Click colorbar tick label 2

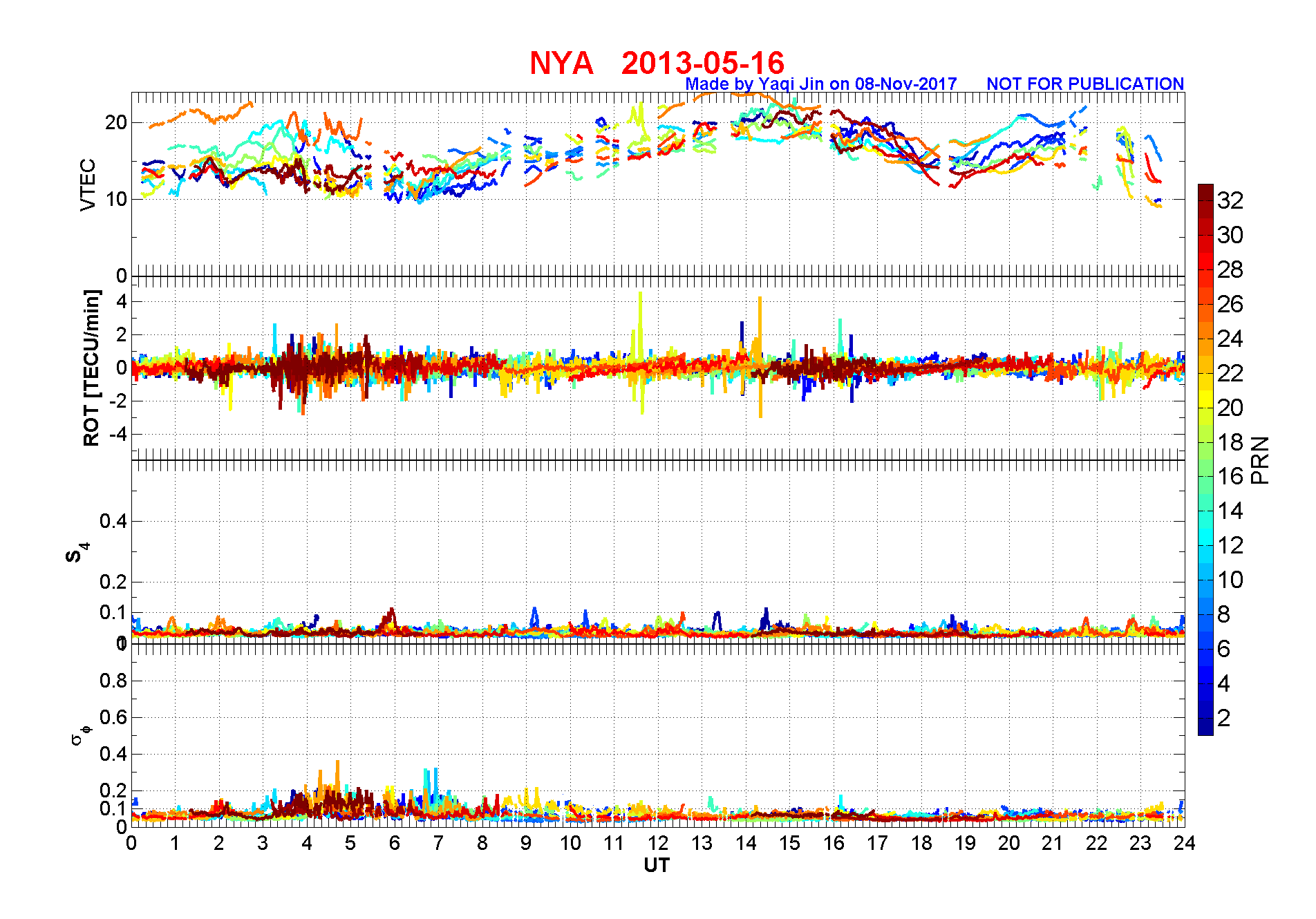pyautogui.click(x=1224, y=718)
